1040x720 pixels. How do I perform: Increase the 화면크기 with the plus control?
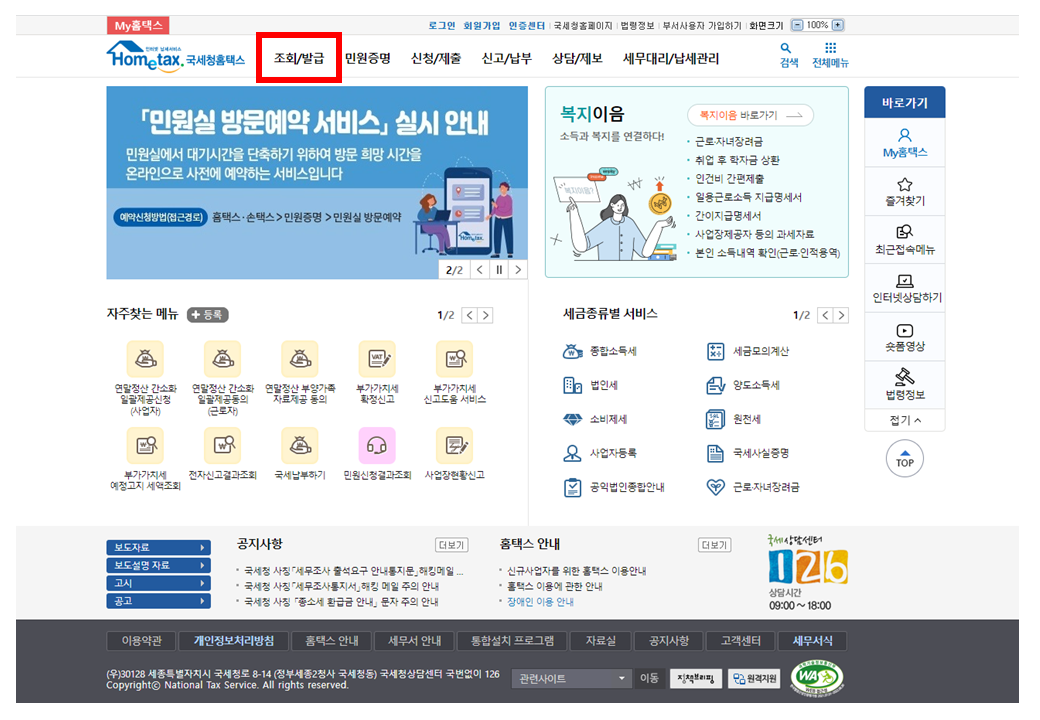pyautogui.click(x=837, y=24)
